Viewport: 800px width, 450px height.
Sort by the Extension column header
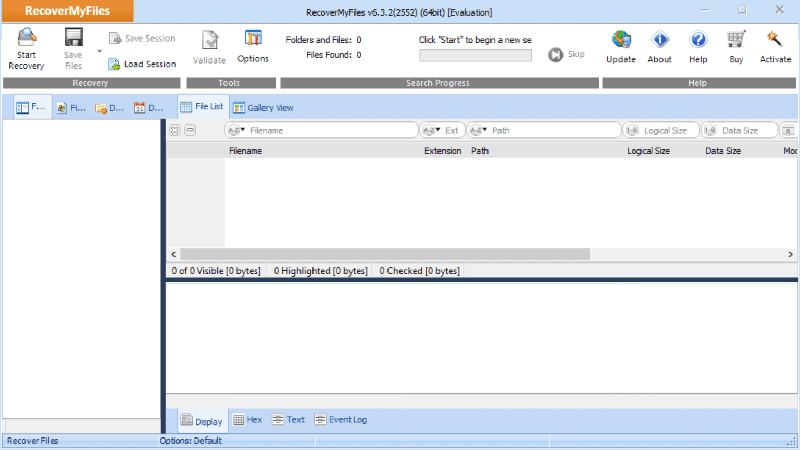[x=442, y=151]
